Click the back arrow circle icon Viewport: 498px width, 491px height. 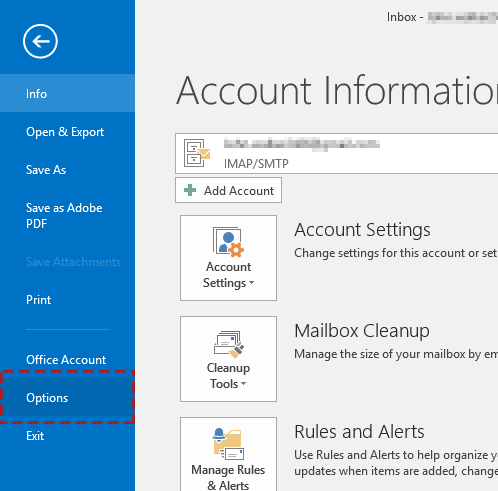click(x=40, y=41)
